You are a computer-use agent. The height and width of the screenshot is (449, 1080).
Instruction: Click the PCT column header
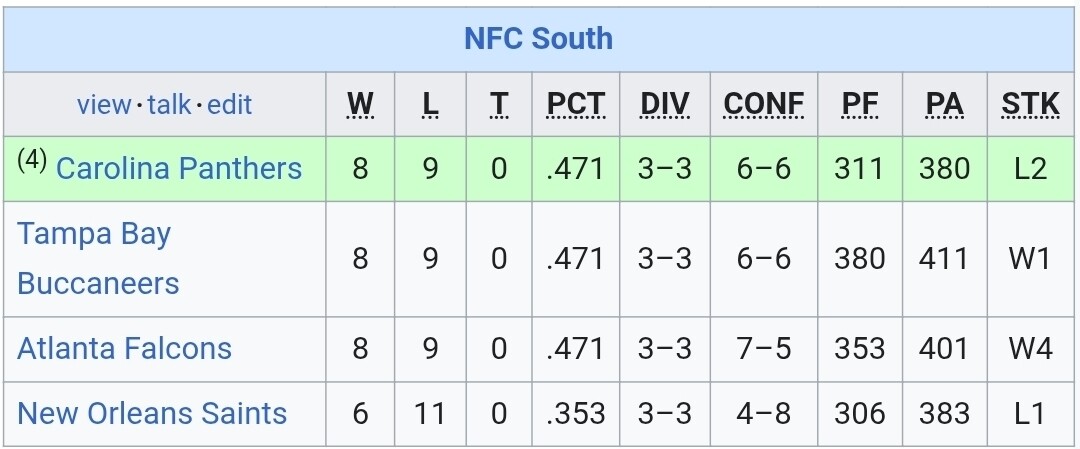click(x=576, y=104)
